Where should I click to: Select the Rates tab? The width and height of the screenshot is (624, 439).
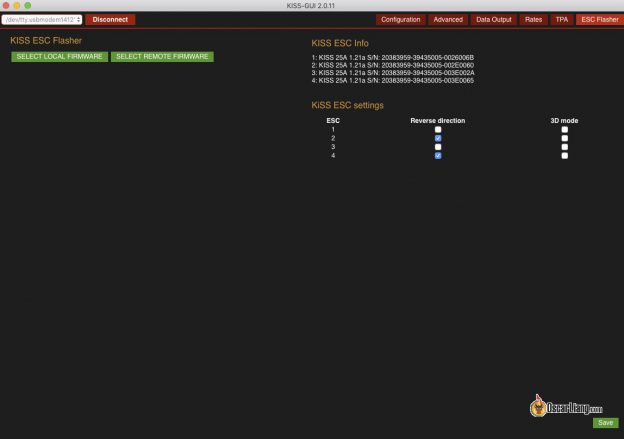coord(534,19)
